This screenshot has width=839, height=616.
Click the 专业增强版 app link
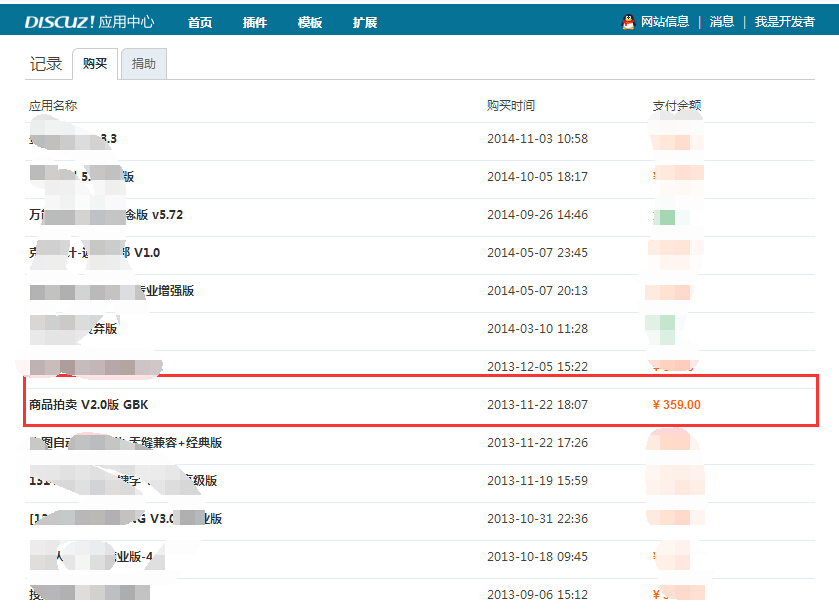click(110, 290)
